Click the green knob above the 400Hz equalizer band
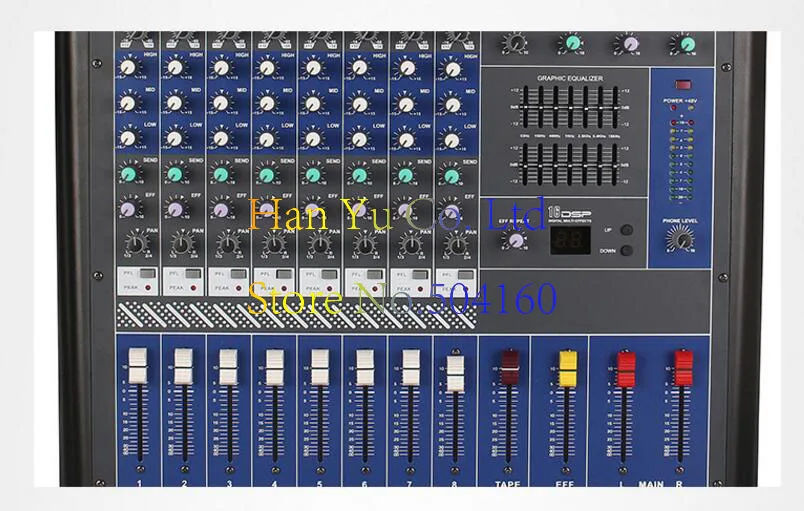This screenshot has height=511, width=804. tap(572, 43)
